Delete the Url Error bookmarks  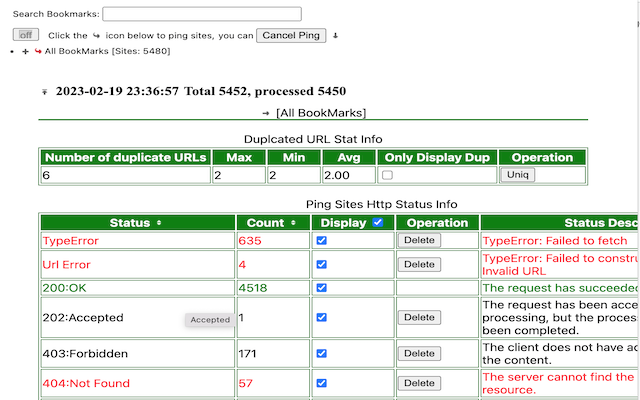(x=419, y=264)
